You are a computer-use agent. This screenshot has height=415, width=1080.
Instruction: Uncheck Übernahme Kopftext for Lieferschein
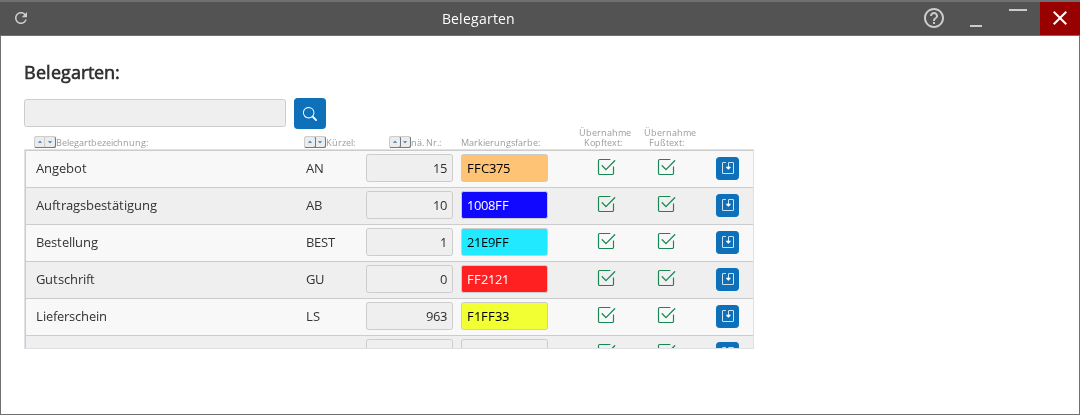606,315
